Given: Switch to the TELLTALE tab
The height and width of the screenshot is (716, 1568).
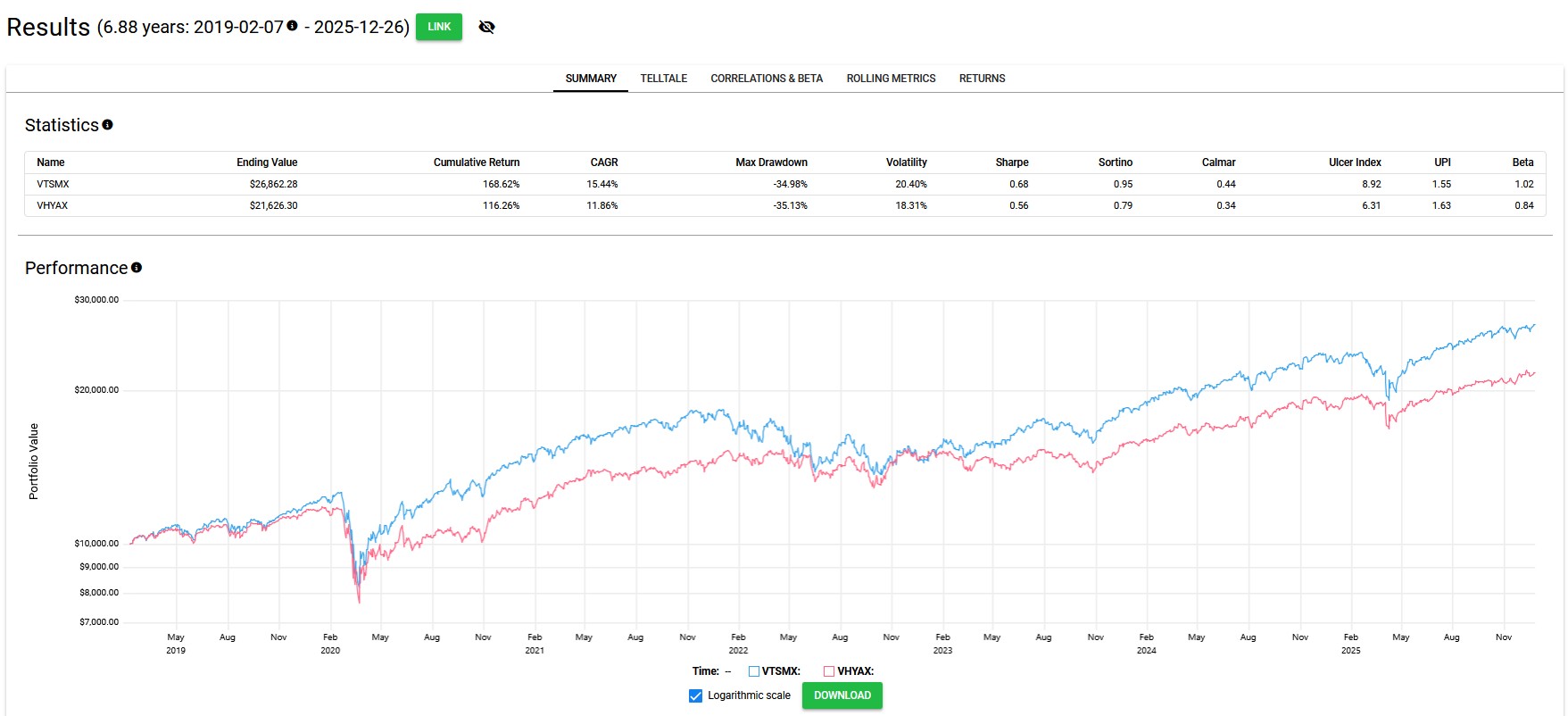Looking at the screenshot, I should (x=664, y=79).
